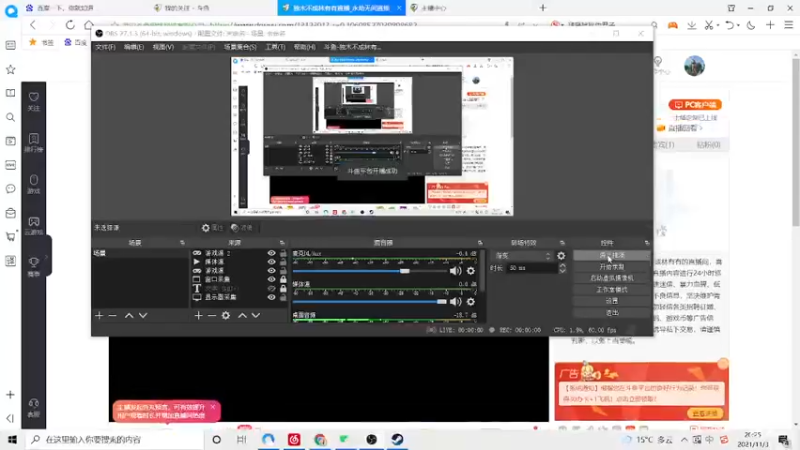Open OBS 视图(V) menu
Image resolution: width=800 pixels, height=450 pixels.
163,47
